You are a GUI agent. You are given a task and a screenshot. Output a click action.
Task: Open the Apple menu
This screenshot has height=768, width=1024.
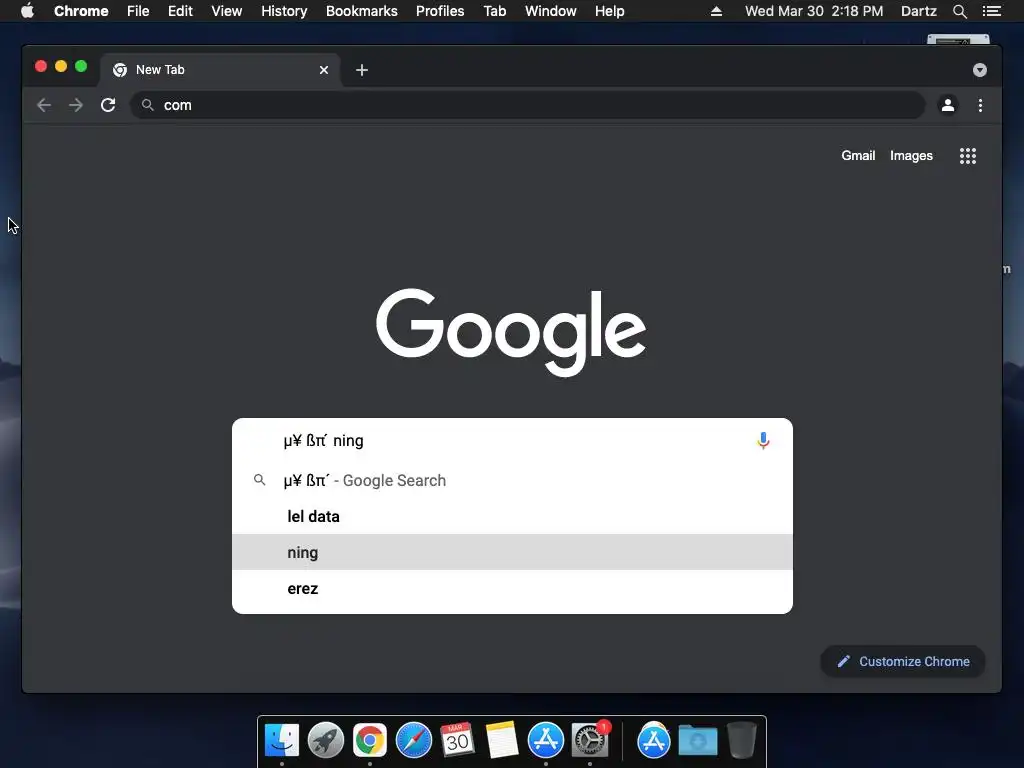[27, 11]
